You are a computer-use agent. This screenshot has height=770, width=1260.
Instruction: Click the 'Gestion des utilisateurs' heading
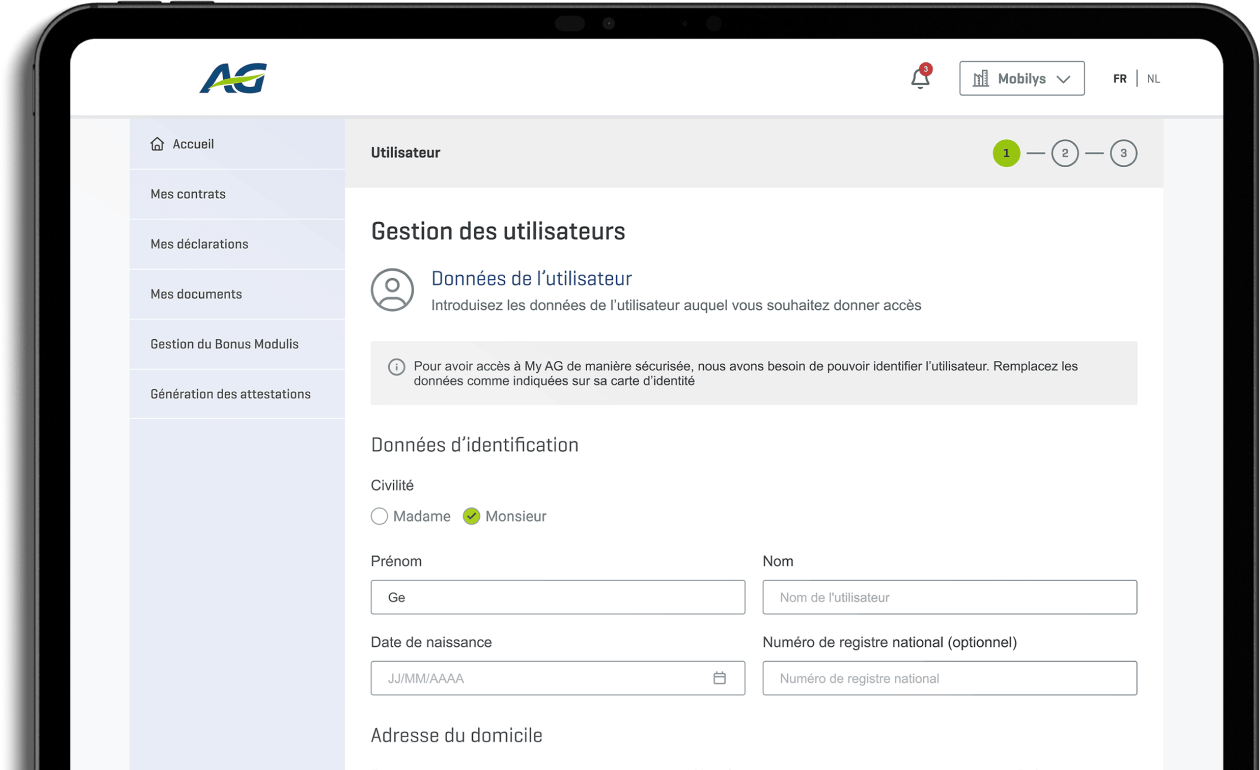pyautogui.click(x=498, y=231)
